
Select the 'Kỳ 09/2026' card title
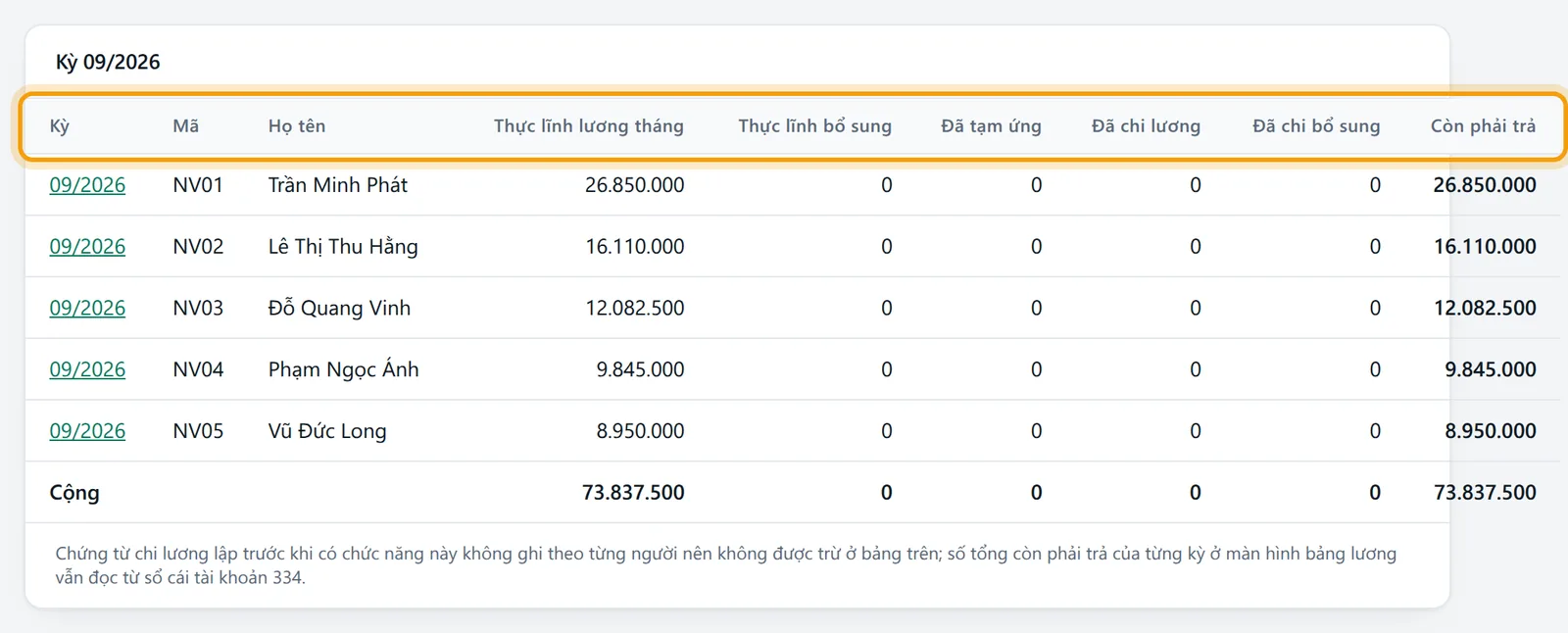(108, 63)
